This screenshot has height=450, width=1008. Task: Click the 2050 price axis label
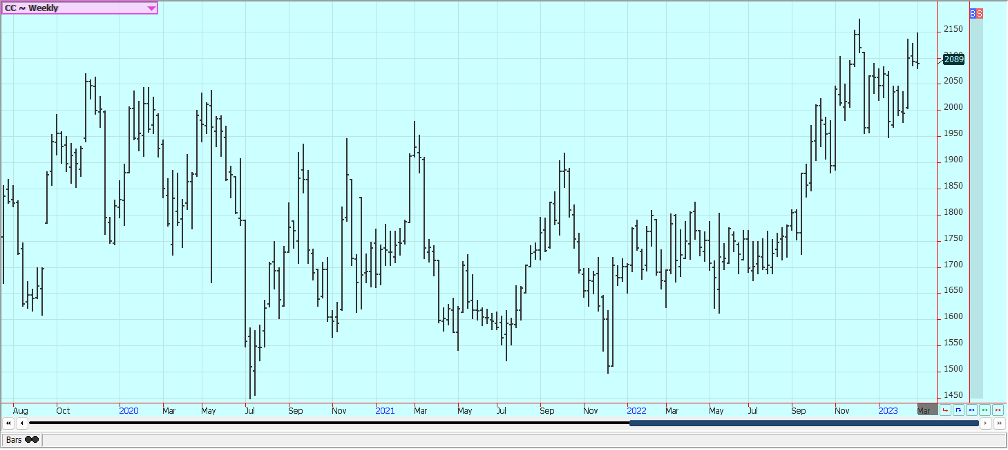tap(953, 81)
